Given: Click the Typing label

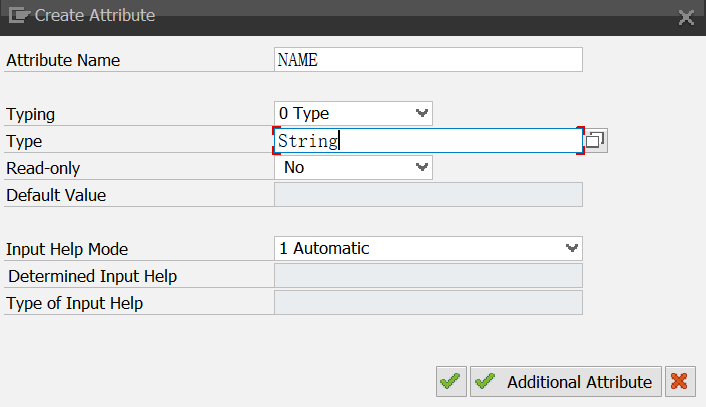Looking at the screenshot, I should 31,114.
